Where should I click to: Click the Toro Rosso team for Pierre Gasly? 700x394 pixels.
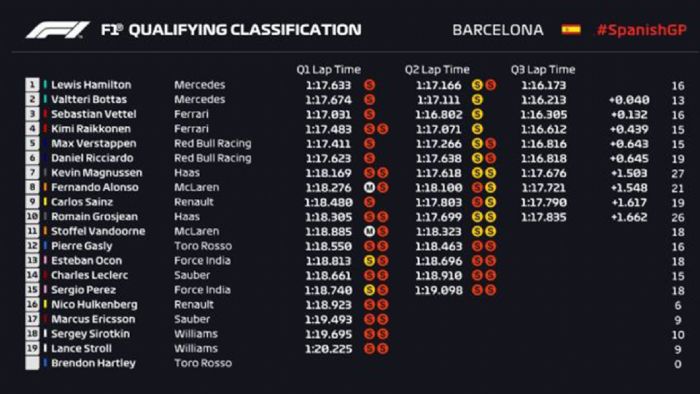coord(203,246)
